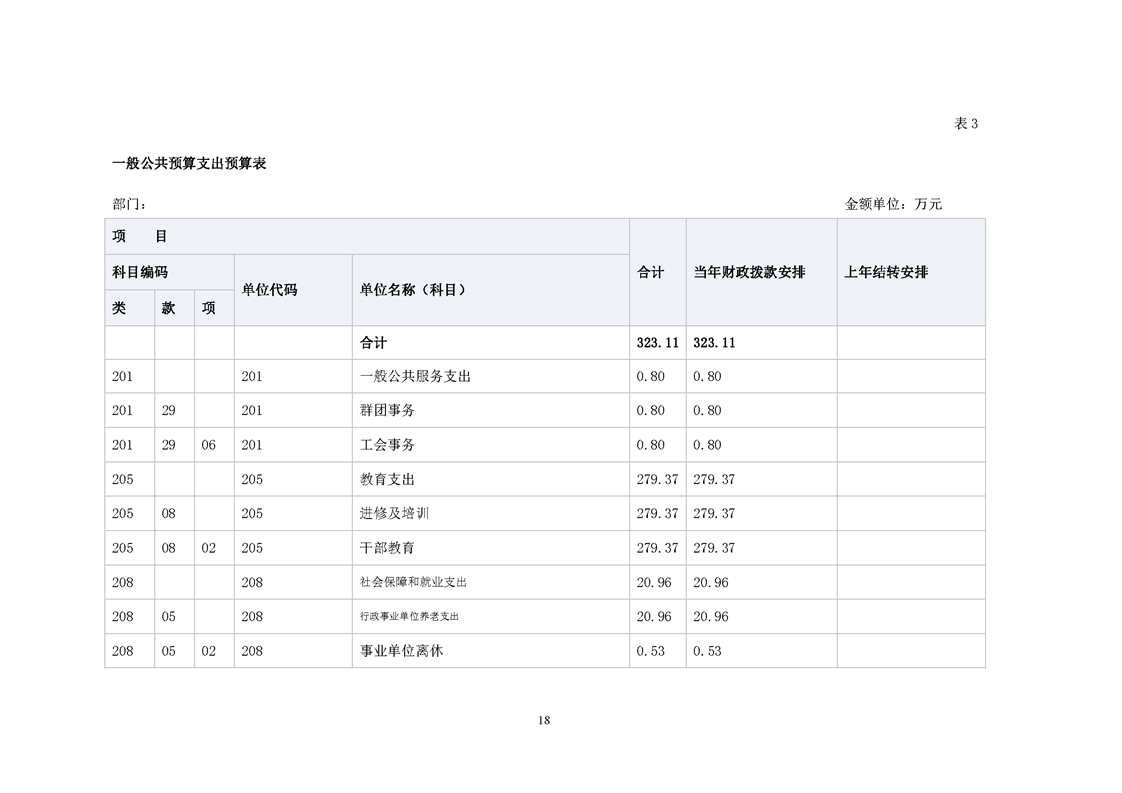Click the 表 3 label
Viewport: 1122px width, 793px height.
pyautogui.click(x=965, y=124)
